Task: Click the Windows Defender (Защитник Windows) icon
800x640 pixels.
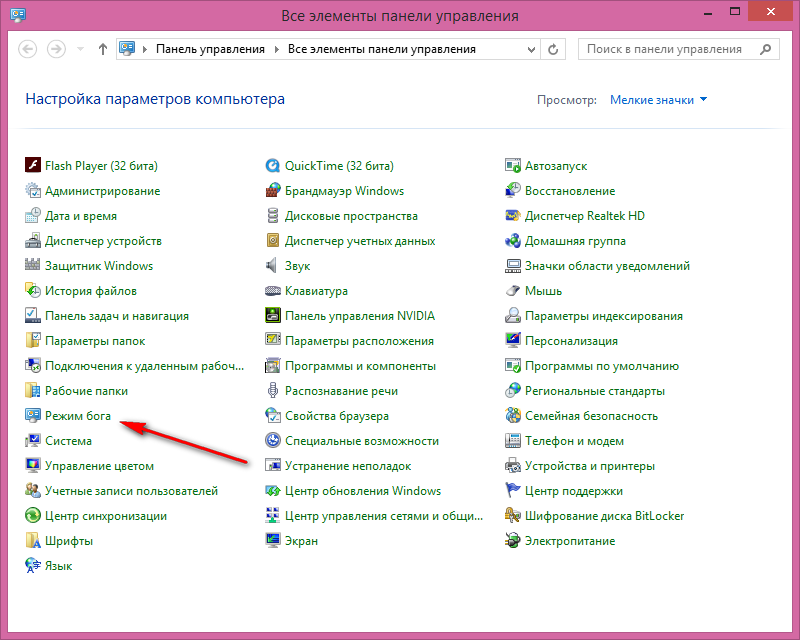Action: [x=33, y=265]
